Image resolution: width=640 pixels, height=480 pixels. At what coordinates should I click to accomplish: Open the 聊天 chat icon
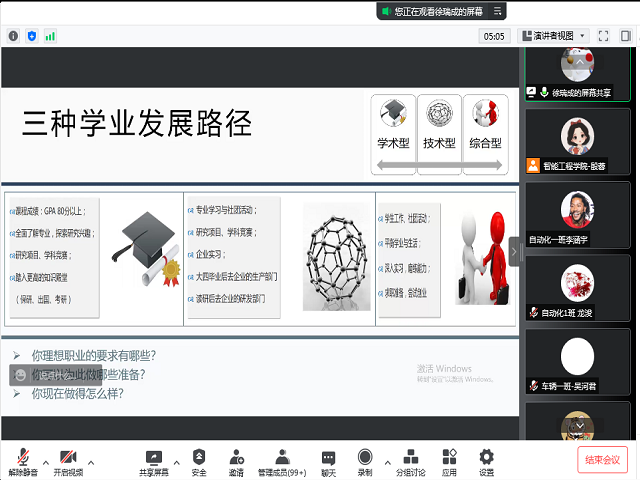[329, 460]
